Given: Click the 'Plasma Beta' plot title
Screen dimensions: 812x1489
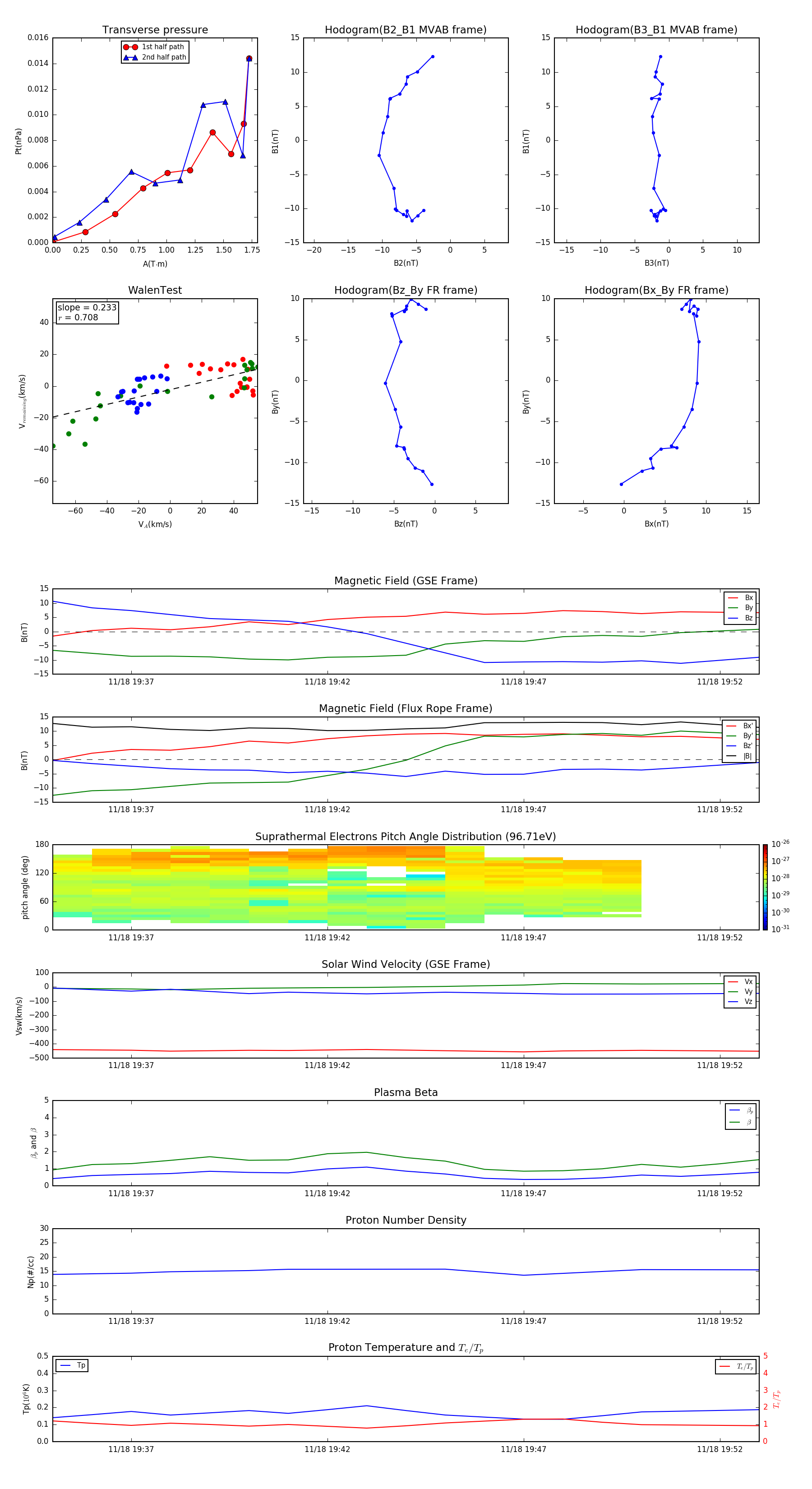Looking at the screenshot, I should pyautogui.click(x=406, y=1092).
